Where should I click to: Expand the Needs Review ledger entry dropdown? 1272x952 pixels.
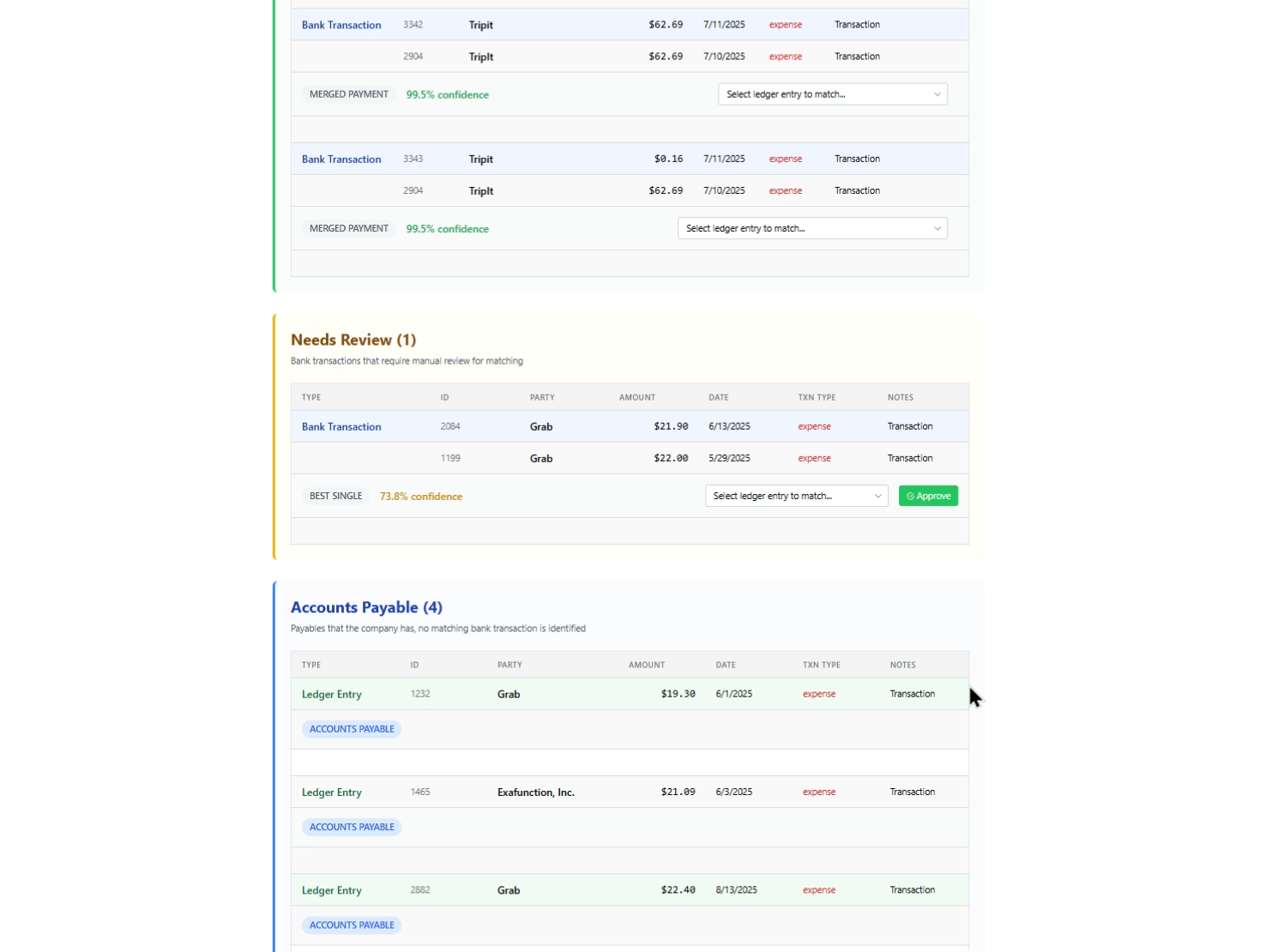click(796, 497)
